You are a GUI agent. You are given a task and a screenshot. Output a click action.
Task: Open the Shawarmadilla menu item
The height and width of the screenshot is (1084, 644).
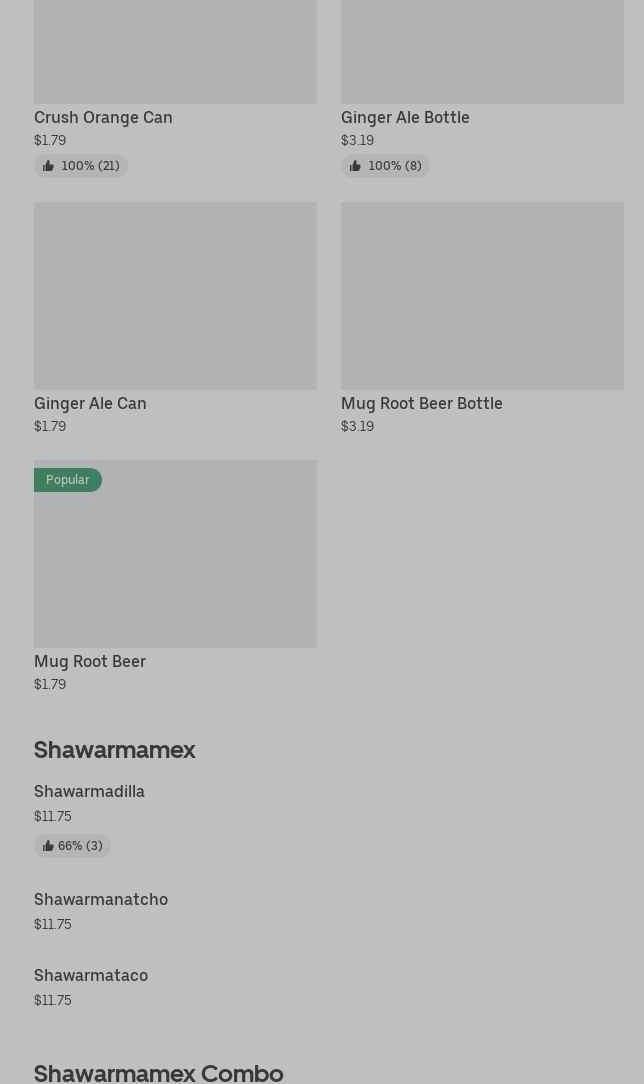[89, 791]
